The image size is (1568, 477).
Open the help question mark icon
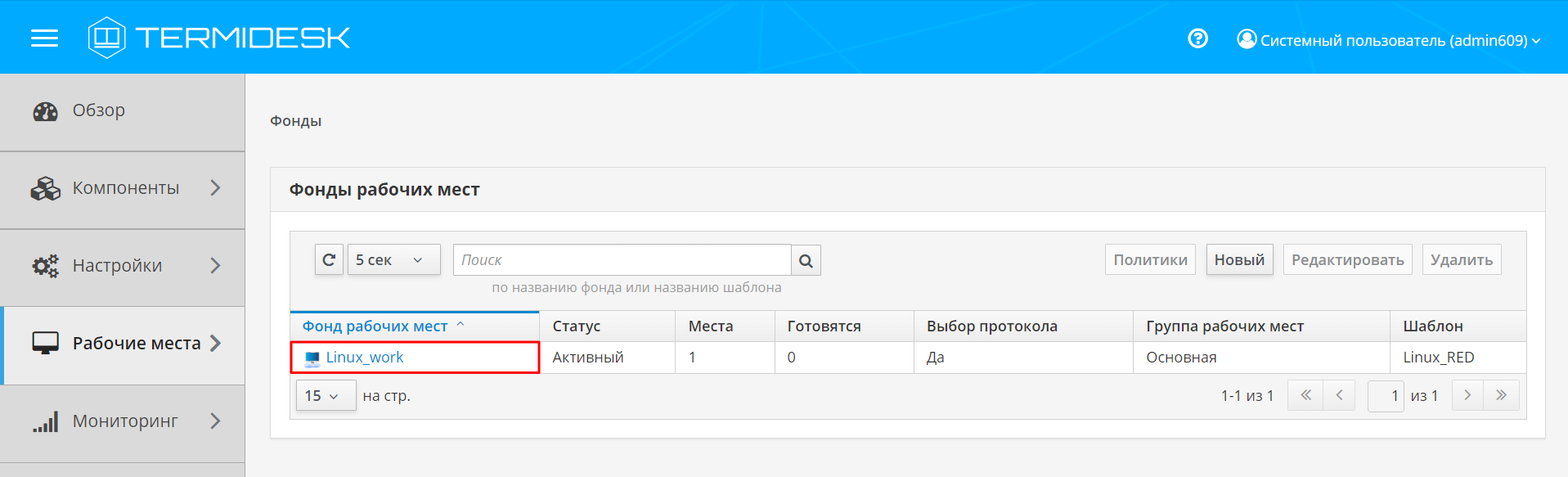(x=1197, y=38)
